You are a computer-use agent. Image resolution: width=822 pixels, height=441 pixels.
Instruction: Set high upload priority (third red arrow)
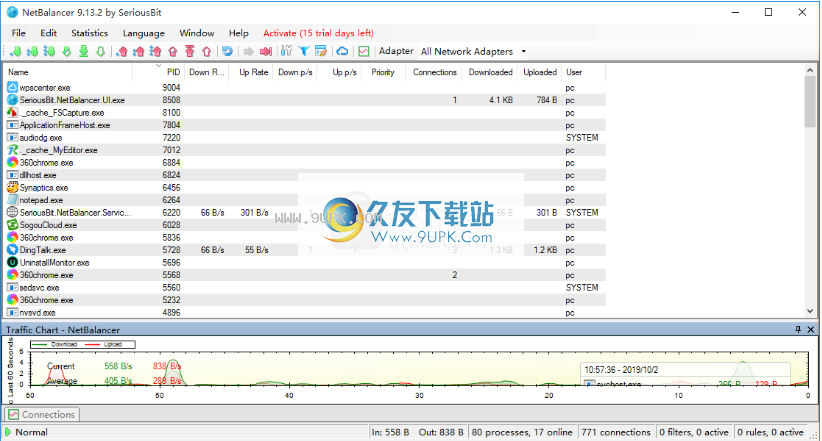[x=156, y=51]
